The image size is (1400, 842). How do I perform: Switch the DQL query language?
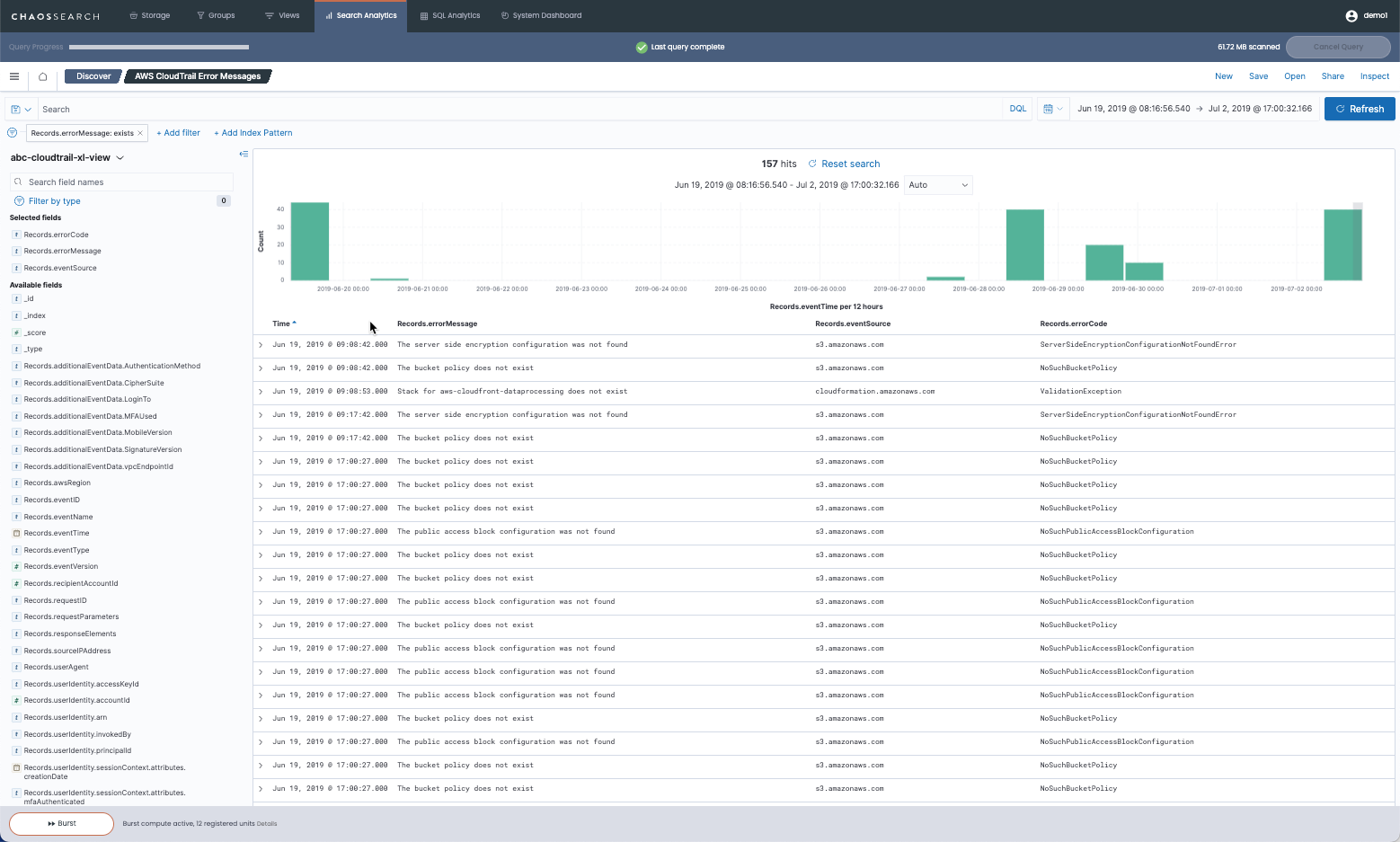[x=1017, y=109]
